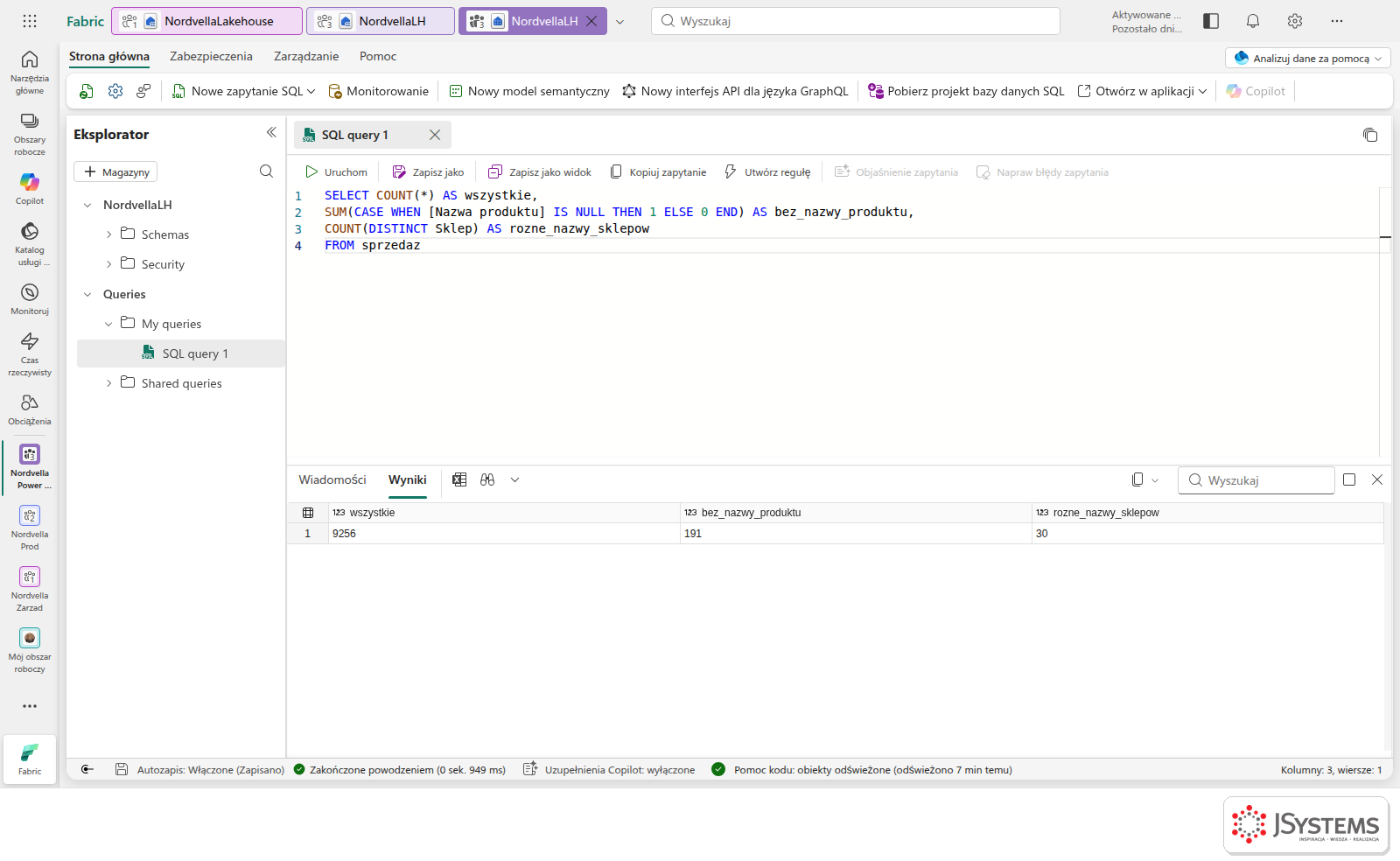Collapse the Eksplorator panel

(271, 133)
